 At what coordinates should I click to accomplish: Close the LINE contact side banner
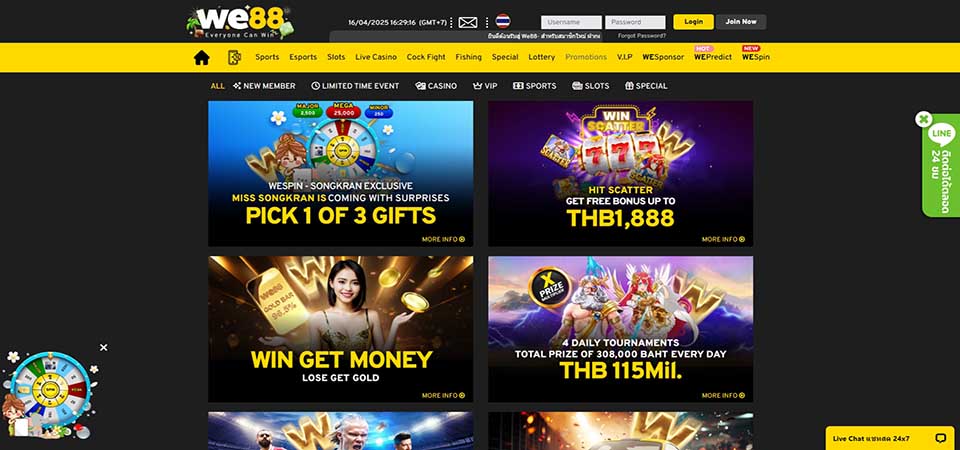(x=924, y=119)
